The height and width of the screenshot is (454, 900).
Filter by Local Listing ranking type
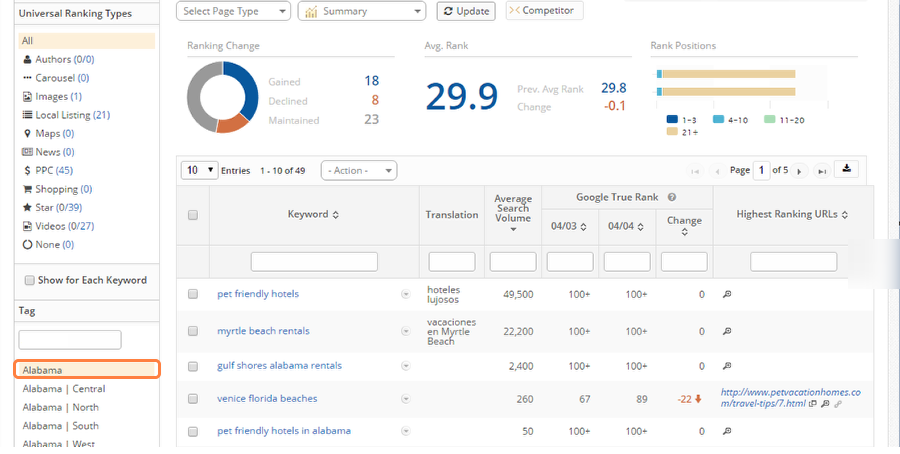point(66,115)
